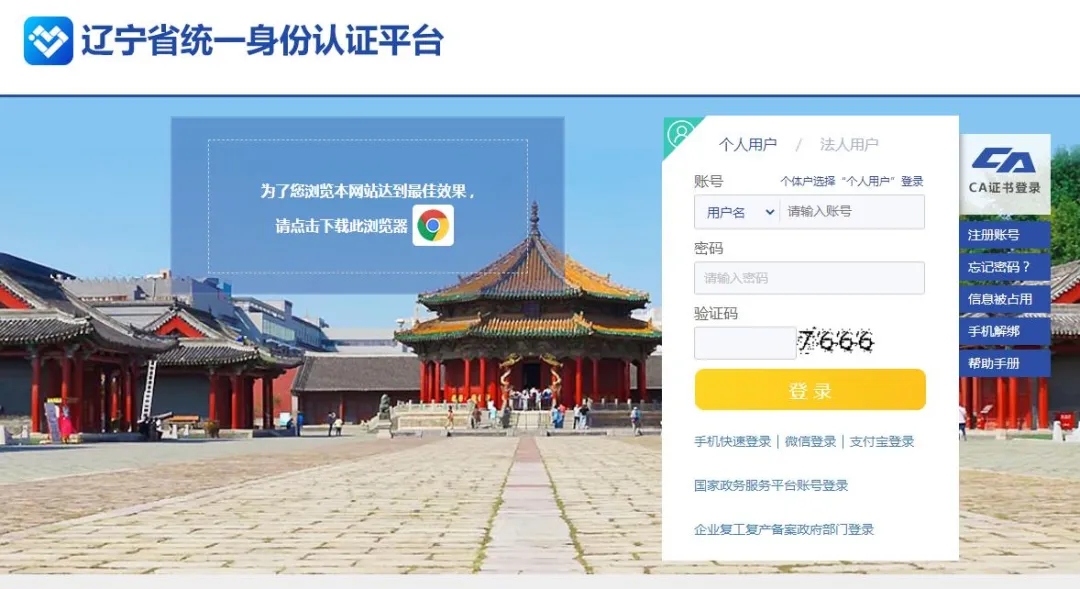
Task: Open CA certificate login (CA证书登录)
Action: pyautogui.click(x=1005, y=173)
